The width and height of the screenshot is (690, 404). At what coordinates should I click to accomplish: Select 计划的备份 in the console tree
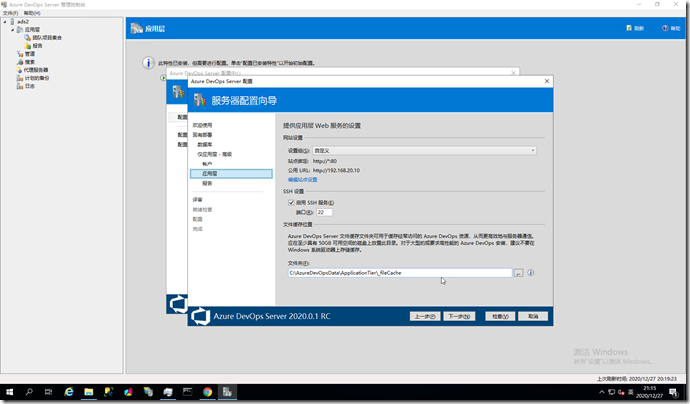[37, 78]
